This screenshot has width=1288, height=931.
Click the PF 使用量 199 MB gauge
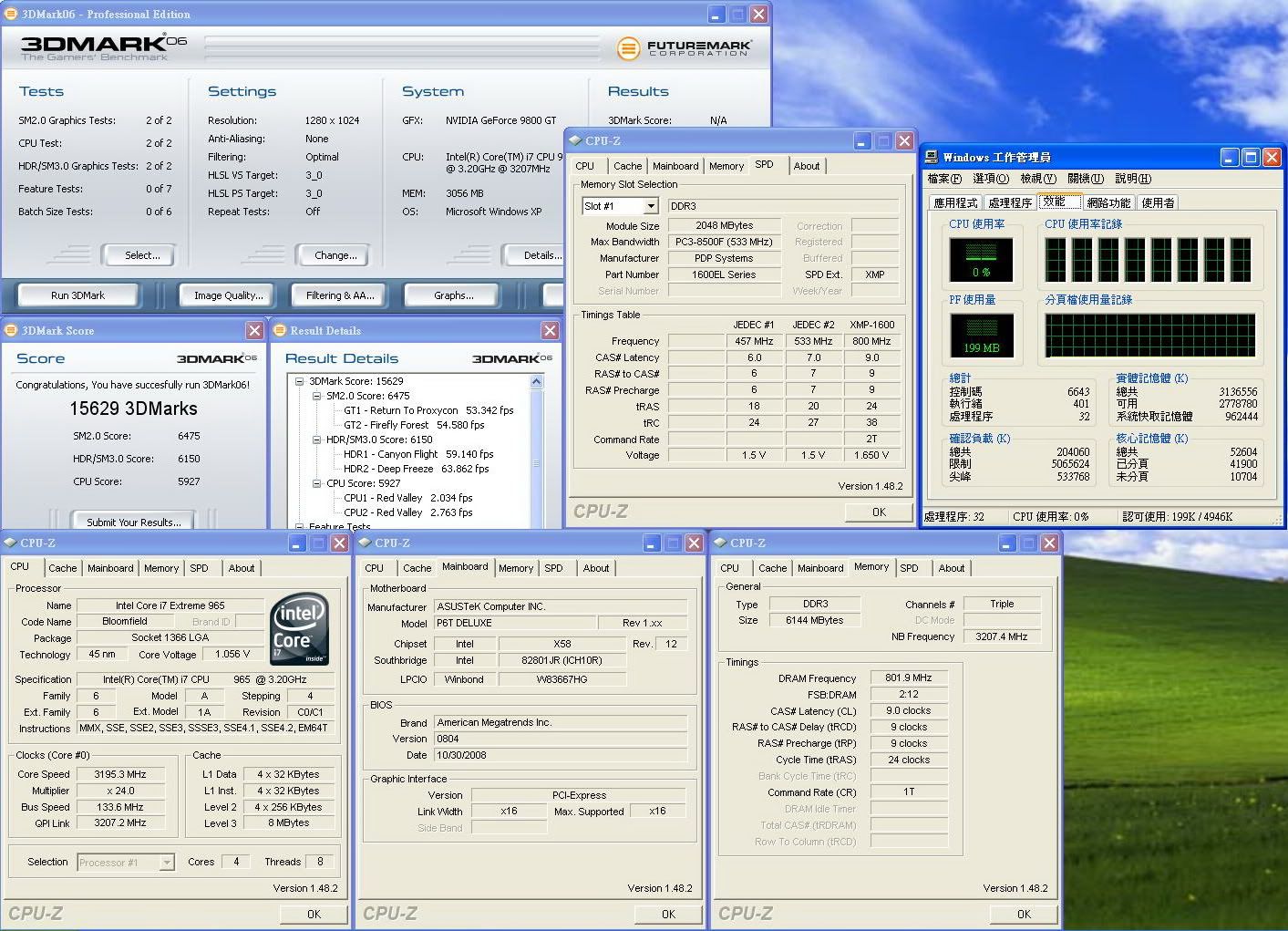(981, 335)
